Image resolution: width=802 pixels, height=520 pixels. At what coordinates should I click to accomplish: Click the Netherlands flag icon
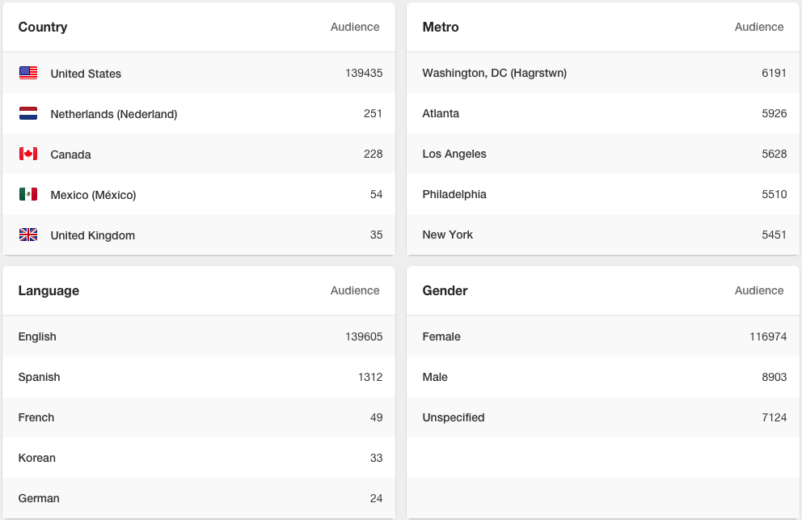click(28, 114)
